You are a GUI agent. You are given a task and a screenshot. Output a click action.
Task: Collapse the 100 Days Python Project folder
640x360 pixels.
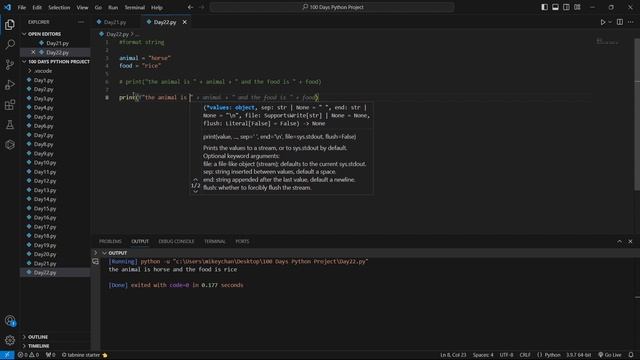[x=24, y=62]
